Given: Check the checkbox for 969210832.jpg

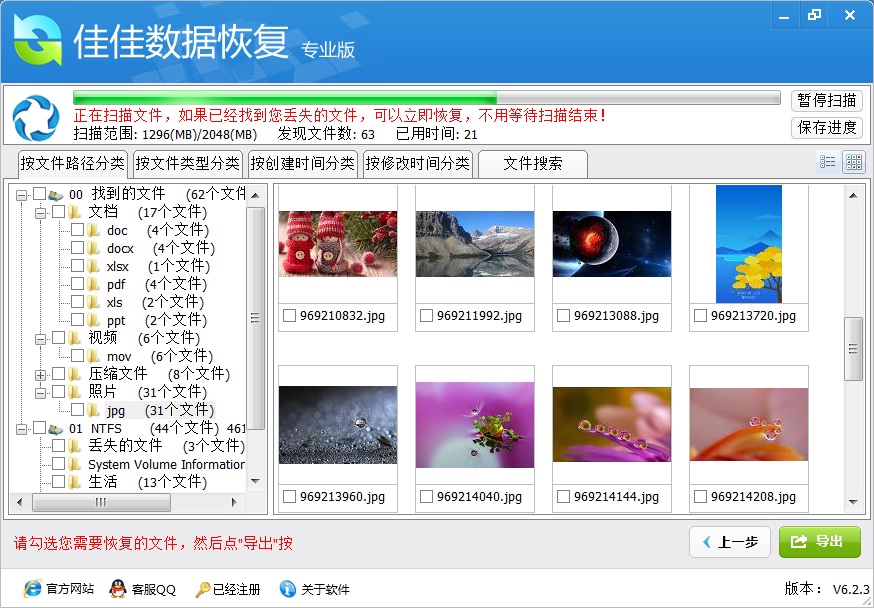Looking at the screenshot, I should point(288,317).
